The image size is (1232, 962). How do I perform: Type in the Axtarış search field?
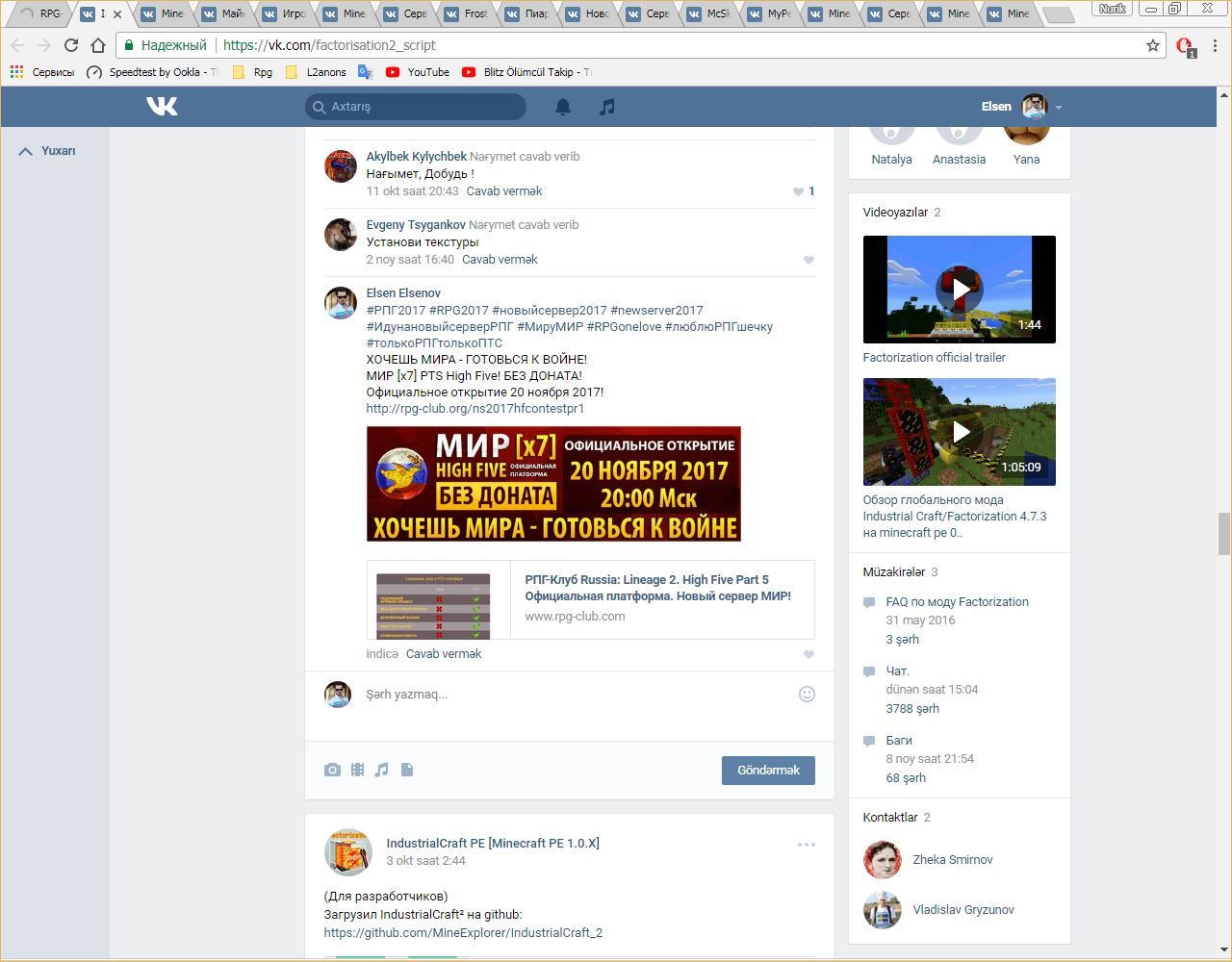(x=416, y=107)
